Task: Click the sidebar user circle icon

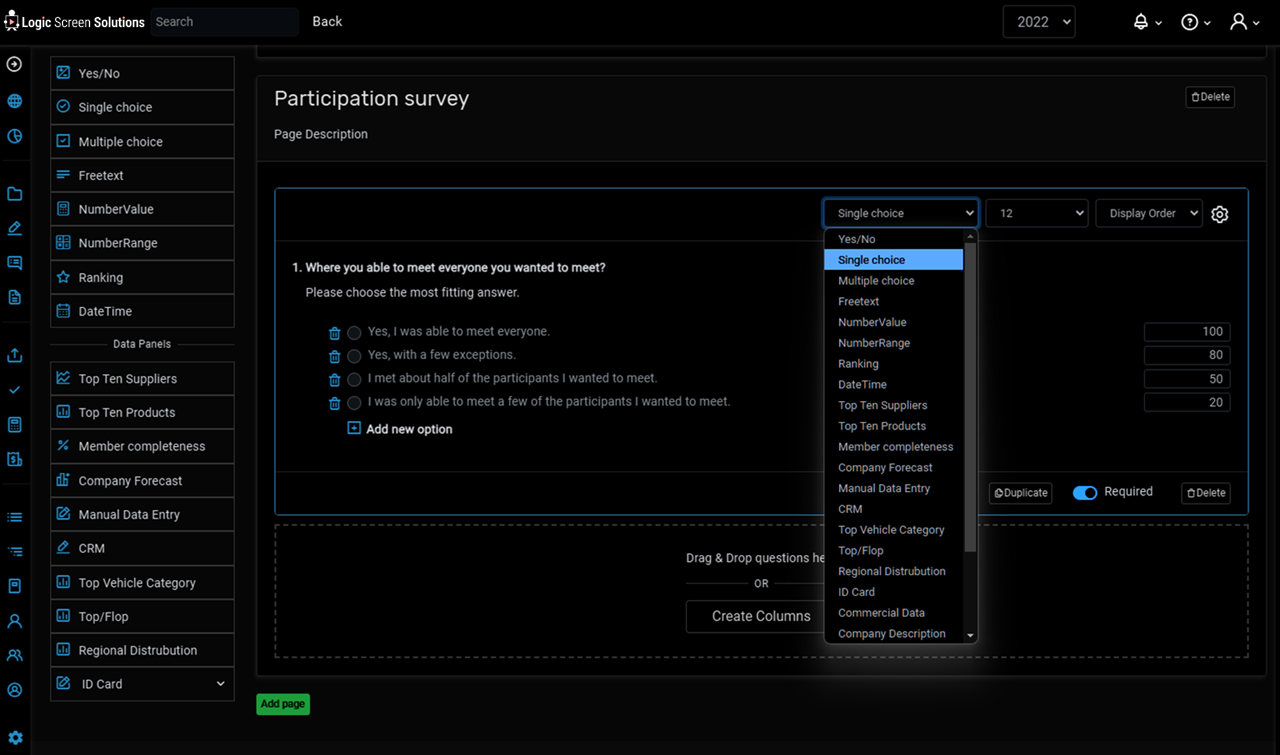Action: pos(14,690)
